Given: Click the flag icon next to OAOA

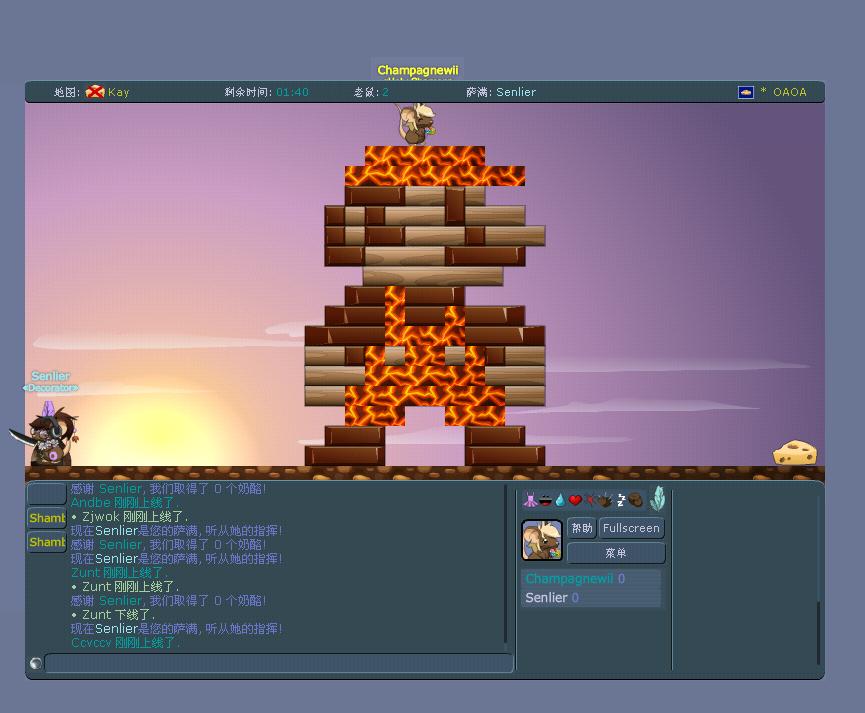Looking at the screenshot, I should [x=746, y=92].
